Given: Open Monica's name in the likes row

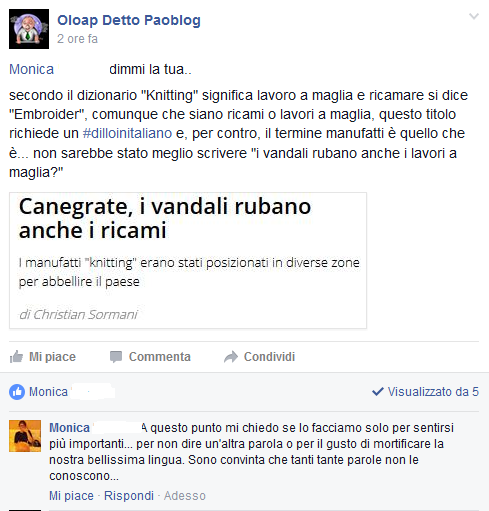Looking at the screenshot, I should coord(48,392).
